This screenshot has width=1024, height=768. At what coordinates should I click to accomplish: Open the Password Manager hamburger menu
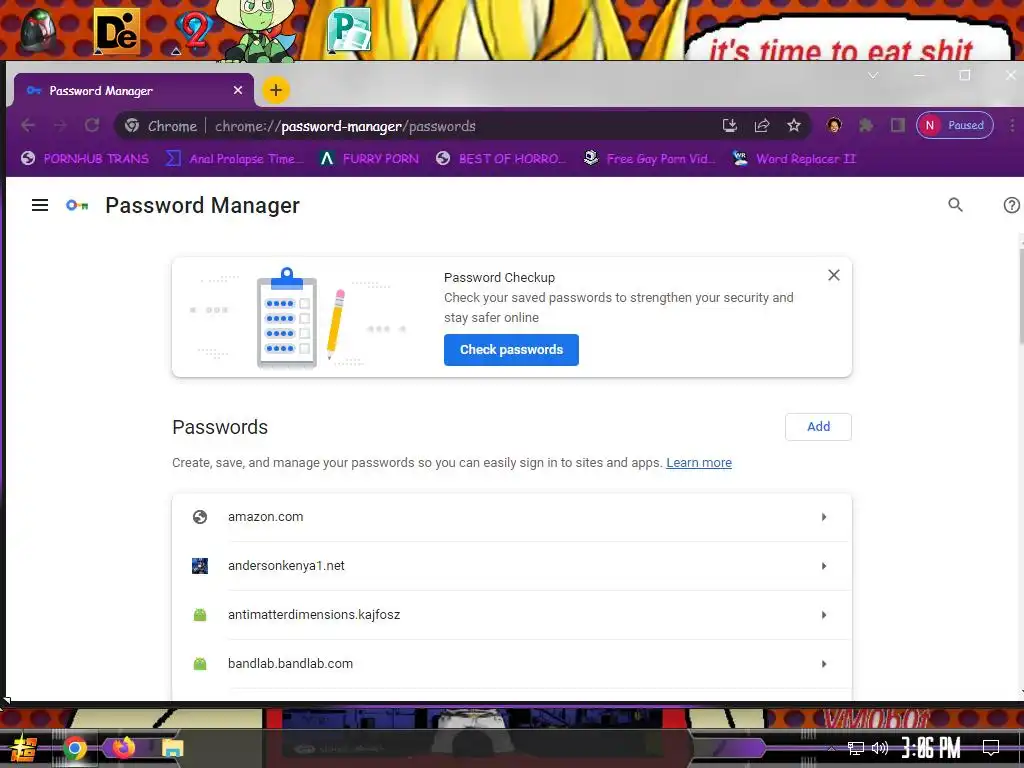40,205
